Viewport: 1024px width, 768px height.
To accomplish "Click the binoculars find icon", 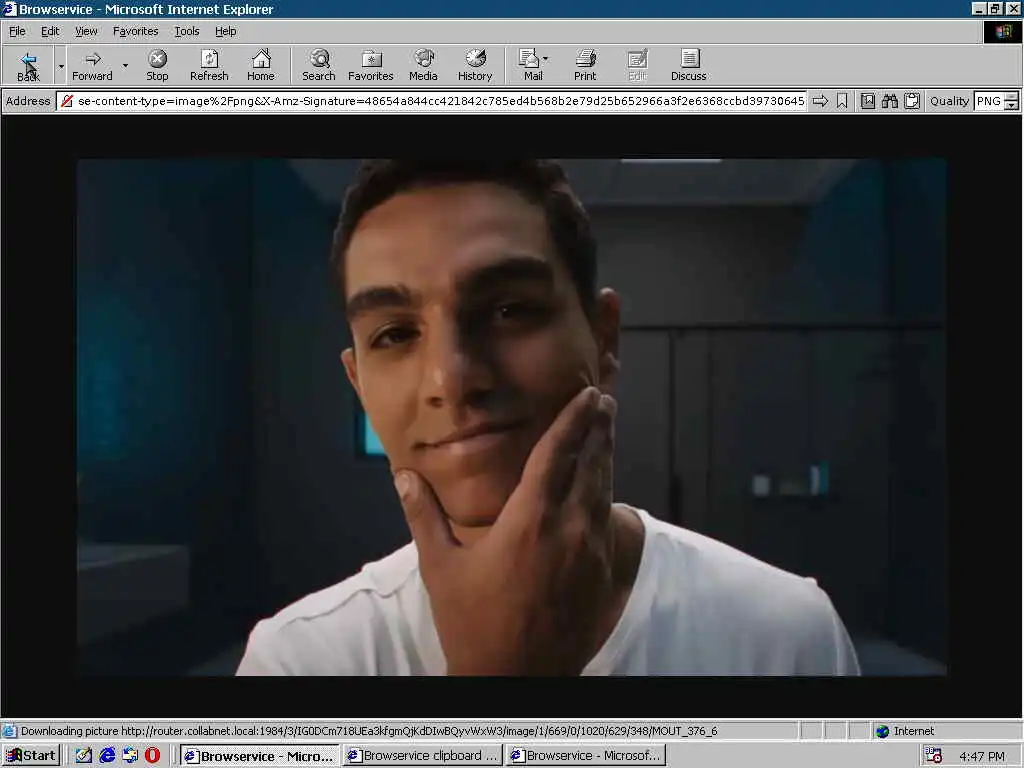I will pos(889,101).
